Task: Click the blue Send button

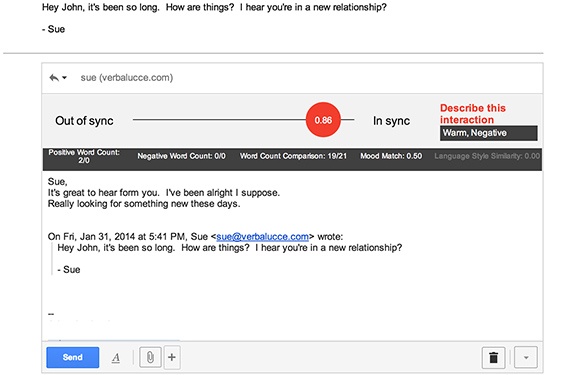Action: click(x=73, y=357)
